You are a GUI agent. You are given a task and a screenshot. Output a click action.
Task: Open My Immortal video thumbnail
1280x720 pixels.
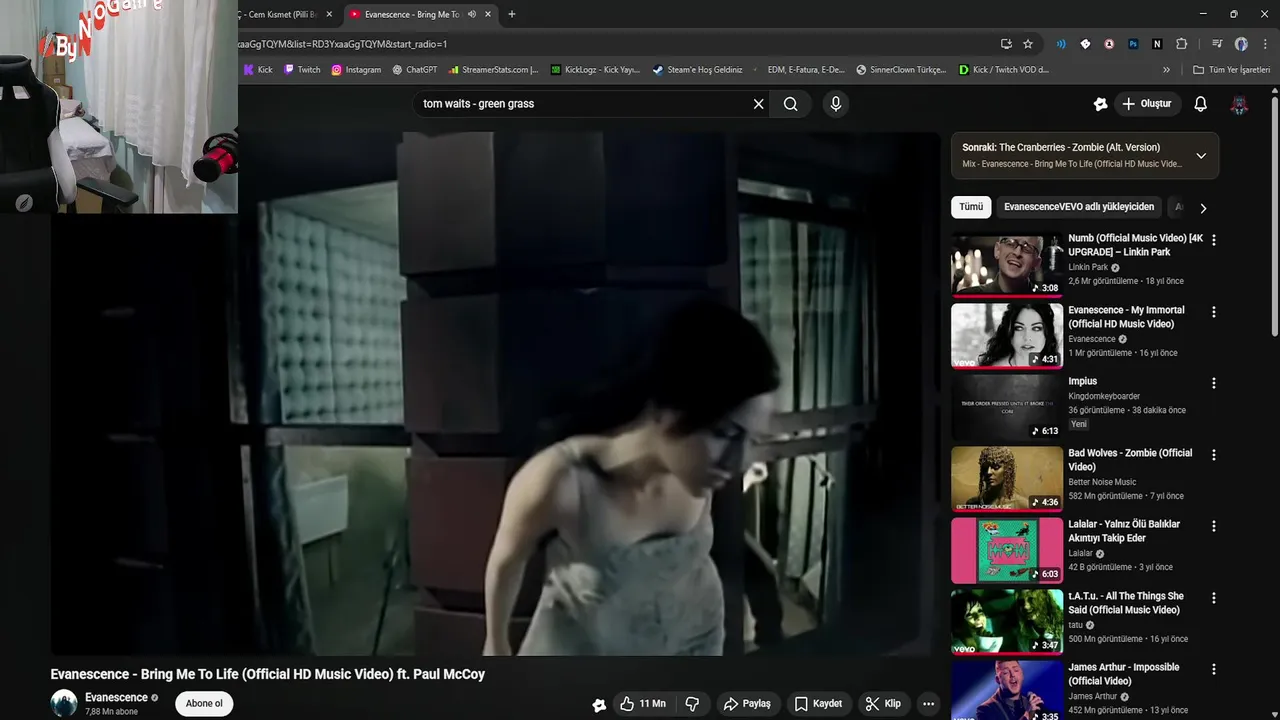(1007, 337)
